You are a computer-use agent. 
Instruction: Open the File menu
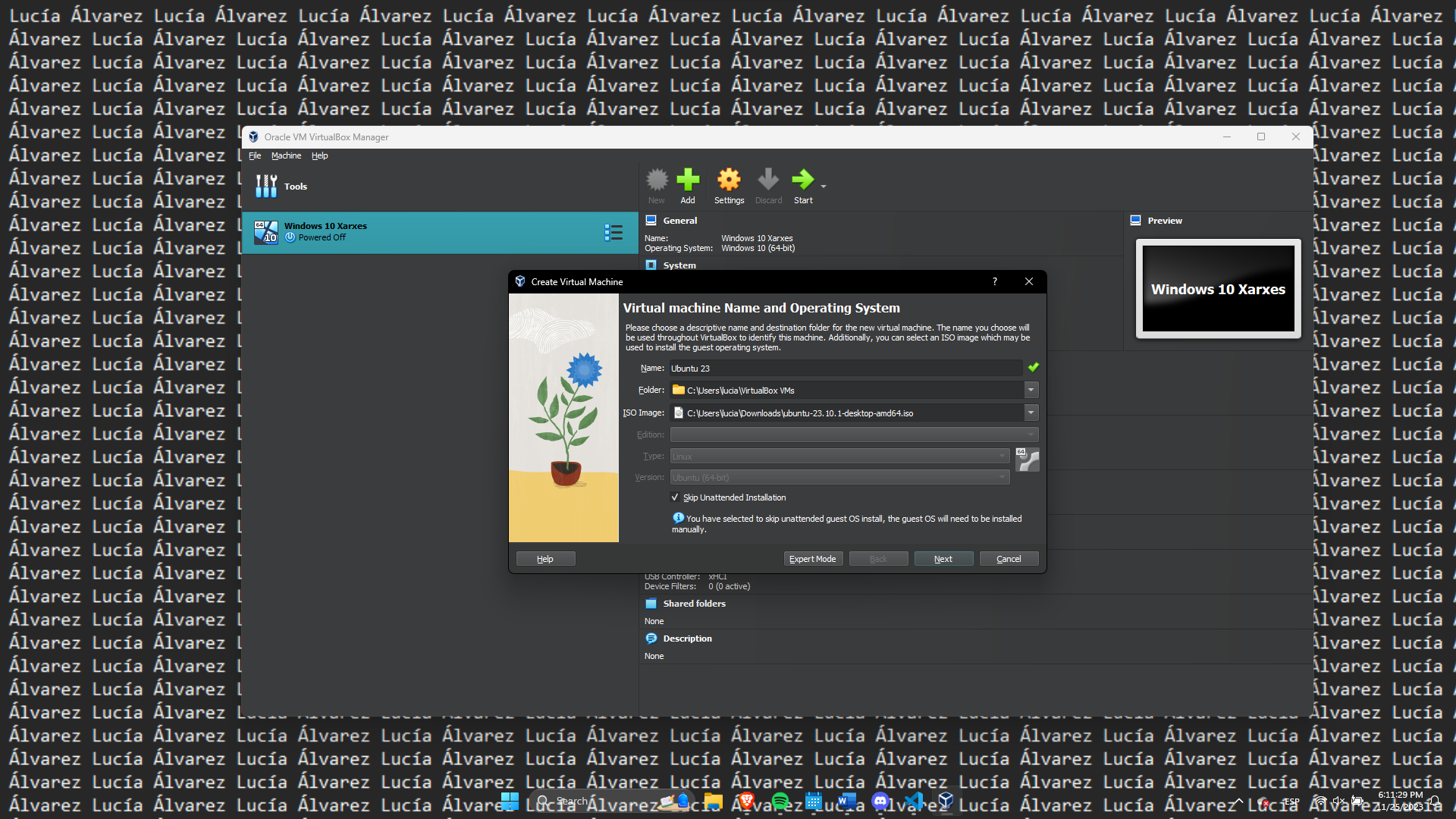(x=255, y=155)
